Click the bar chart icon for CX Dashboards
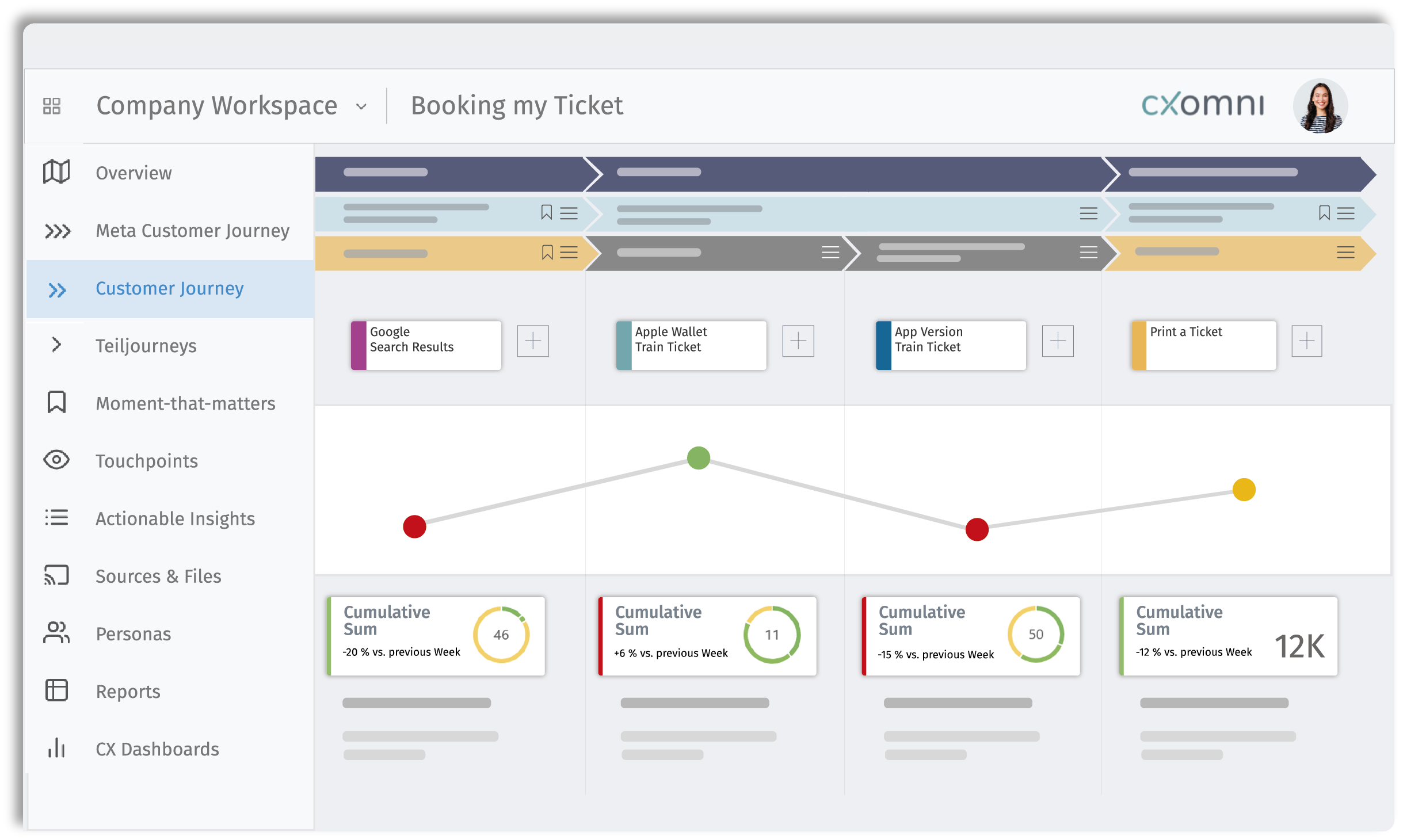The width and height of the screenshot is (1403, 840). (x=56, y=748)
